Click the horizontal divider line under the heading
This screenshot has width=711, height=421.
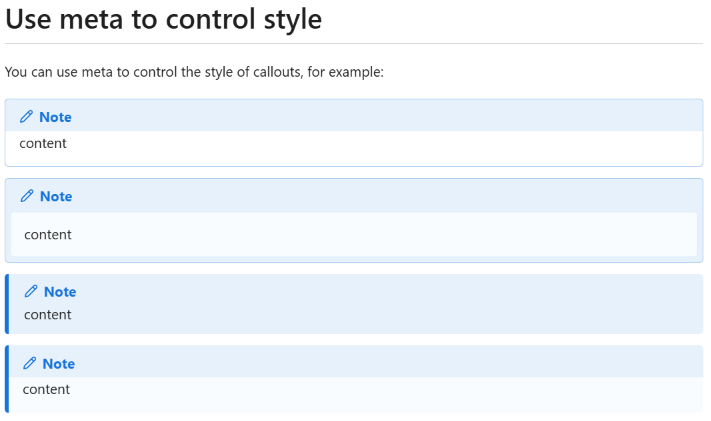354,44
